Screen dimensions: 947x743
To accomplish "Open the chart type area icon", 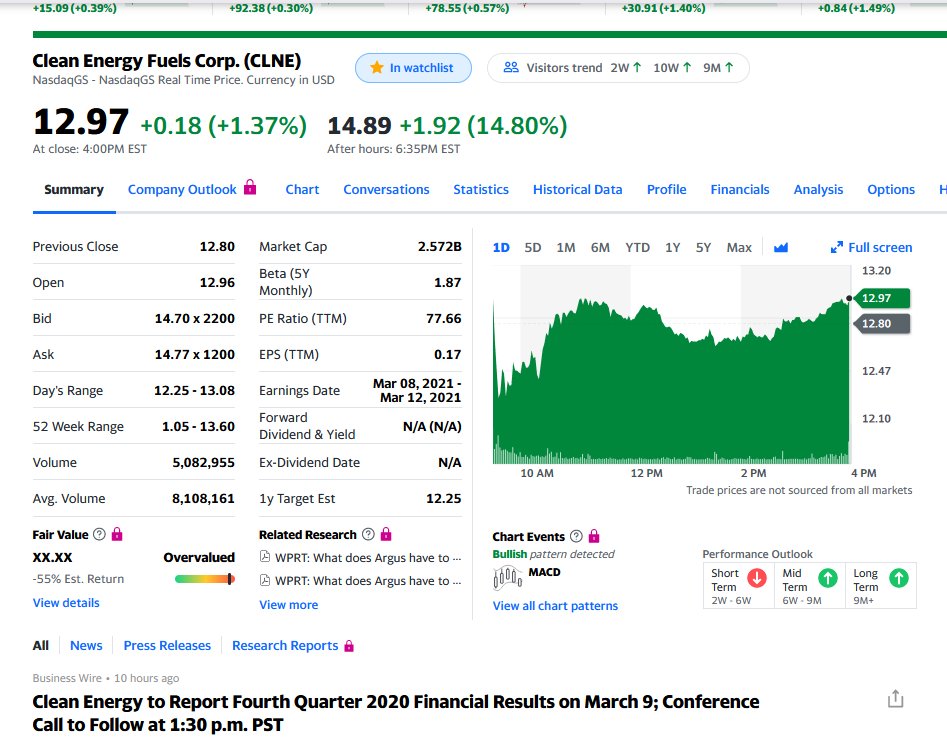I will coord(781,247).
